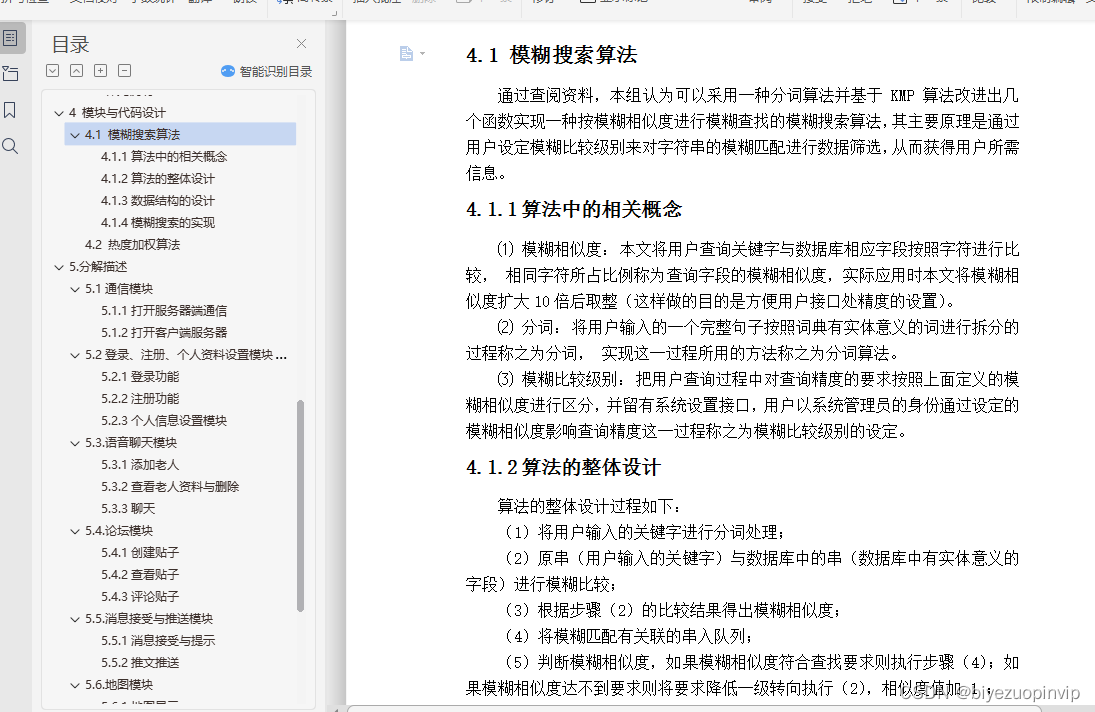
Task: Open the outline panel icon in sidebar
Action: [x=10, y=38]
